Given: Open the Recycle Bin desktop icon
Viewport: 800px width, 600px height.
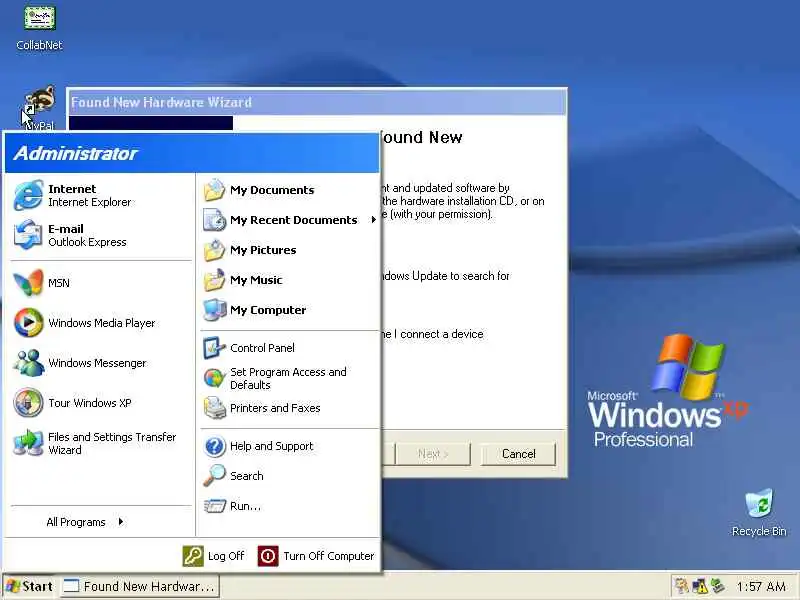Looking at the screenshot, I should [759, 504].
